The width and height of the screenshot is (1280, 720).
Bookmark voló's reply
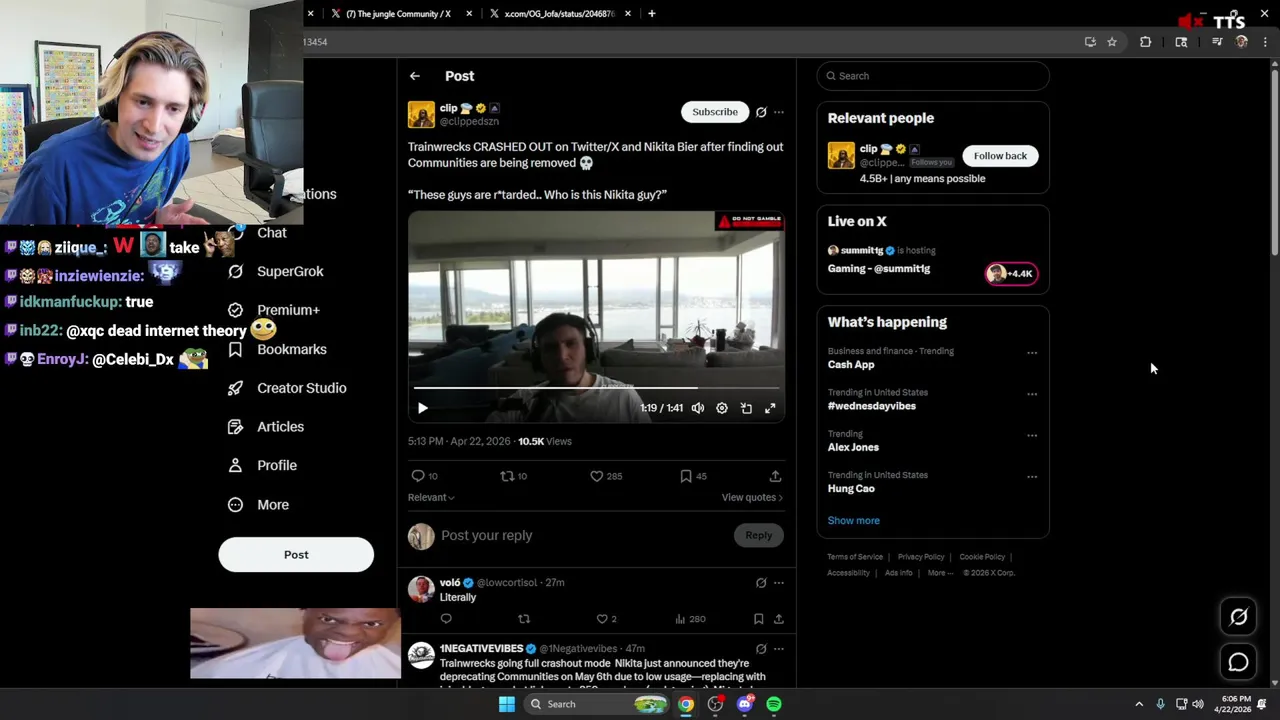pyautogui.click(x=758, y=619)
